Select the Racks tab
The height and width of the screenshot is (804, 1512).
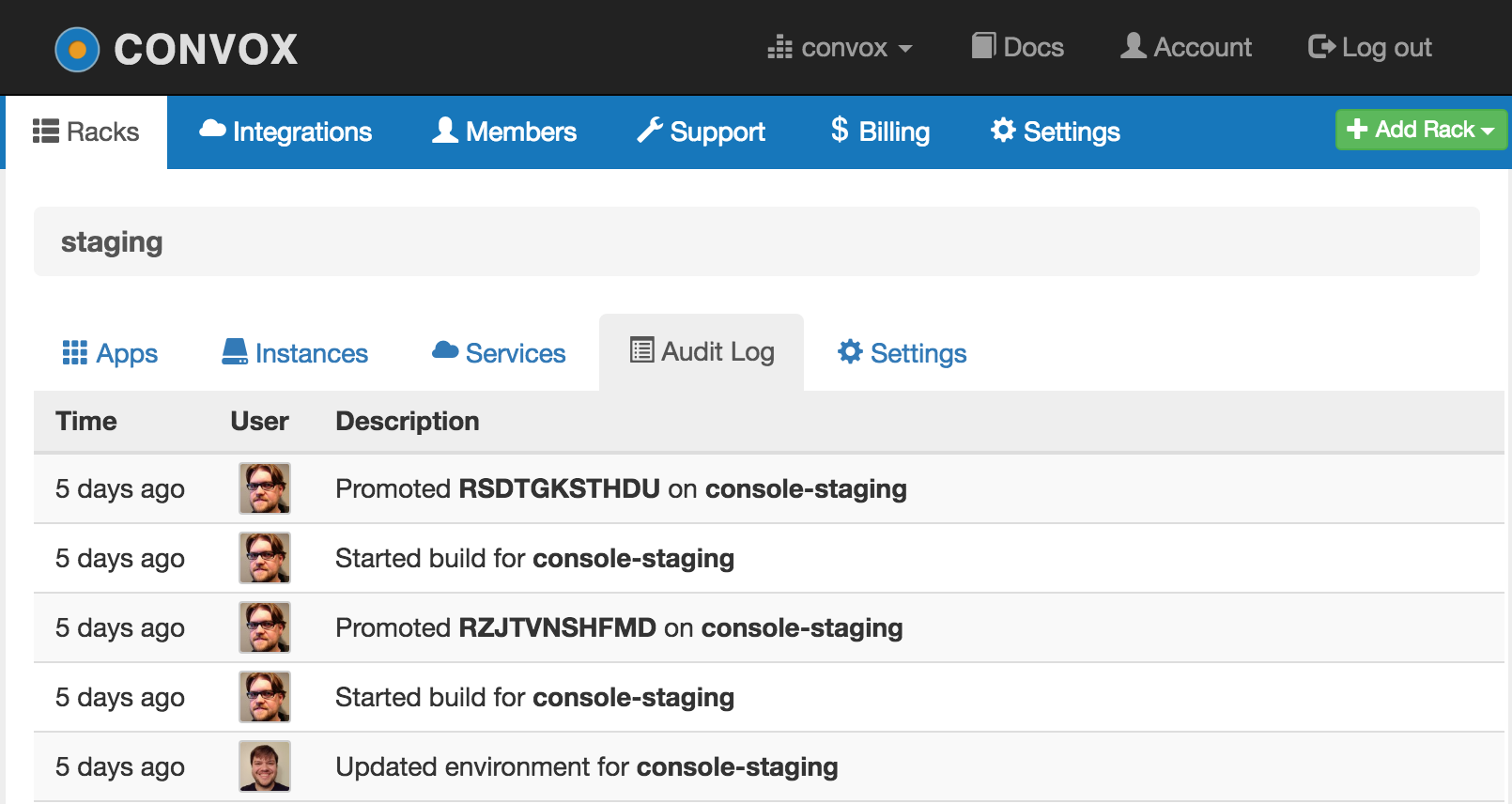[x=86, y=131]
